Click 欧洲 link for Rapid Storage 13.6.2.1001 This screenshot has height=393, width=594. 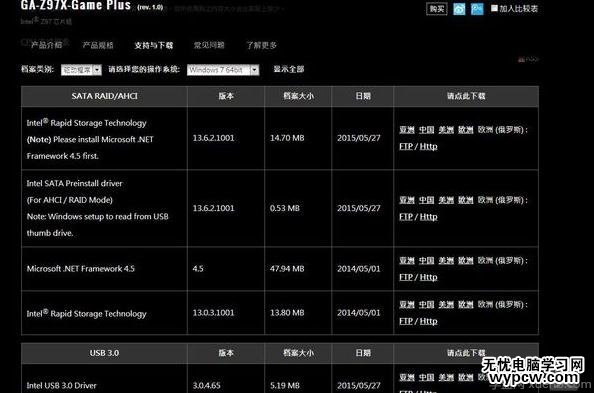(466, 130)
